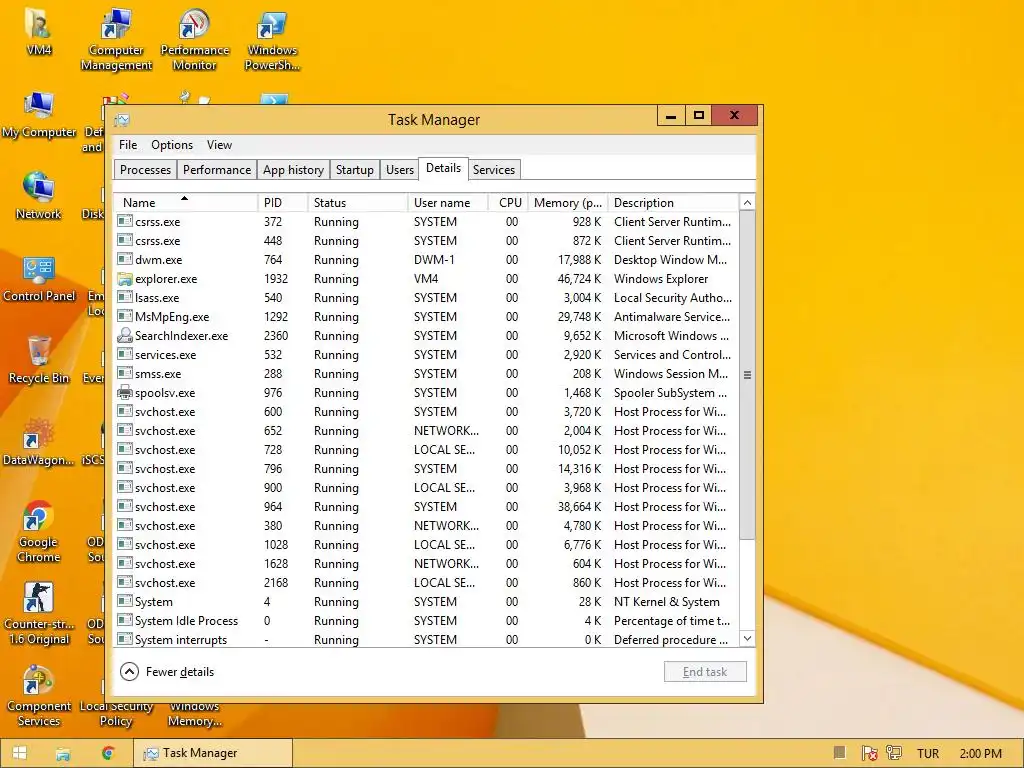This screenshot has width=1024, height=768.
Task: Open Chrome from the taskbar
Action: pos(108,753)
